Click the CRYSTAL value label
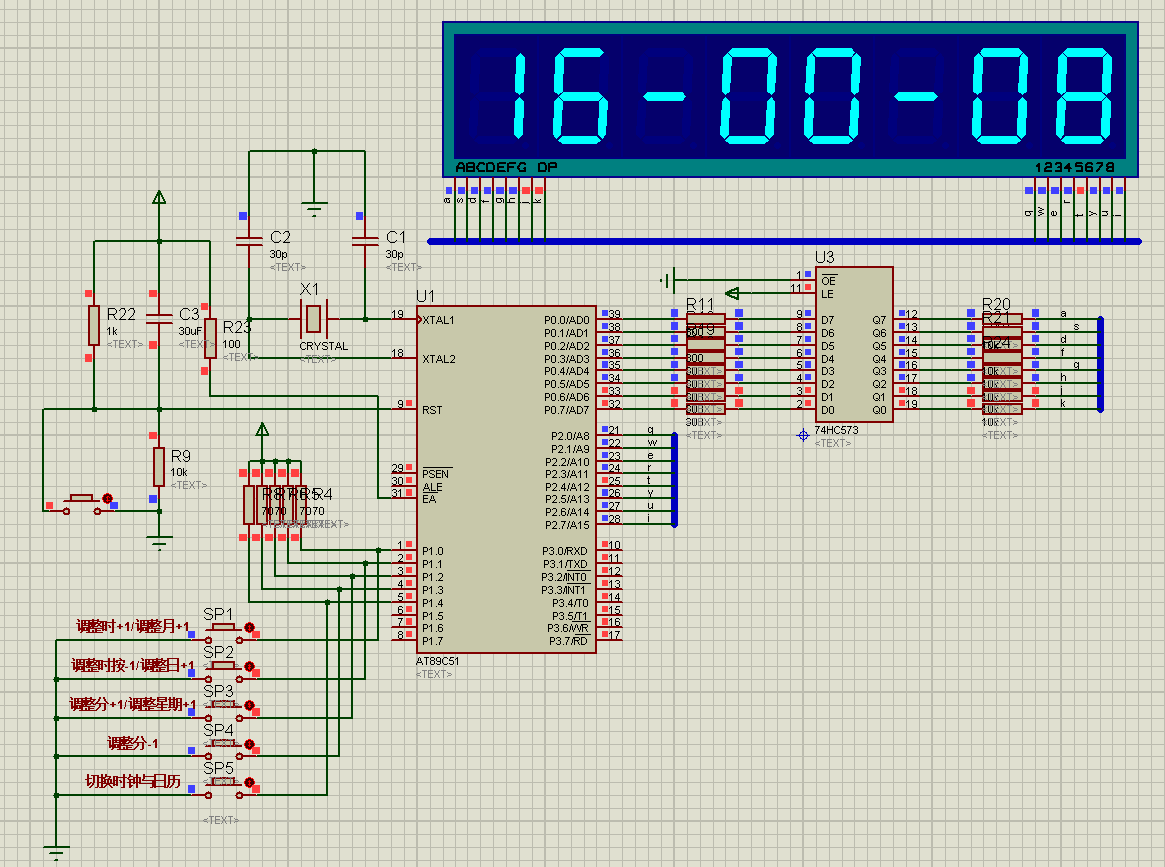This screenshot has width=1165, height=867. (324, 346)
